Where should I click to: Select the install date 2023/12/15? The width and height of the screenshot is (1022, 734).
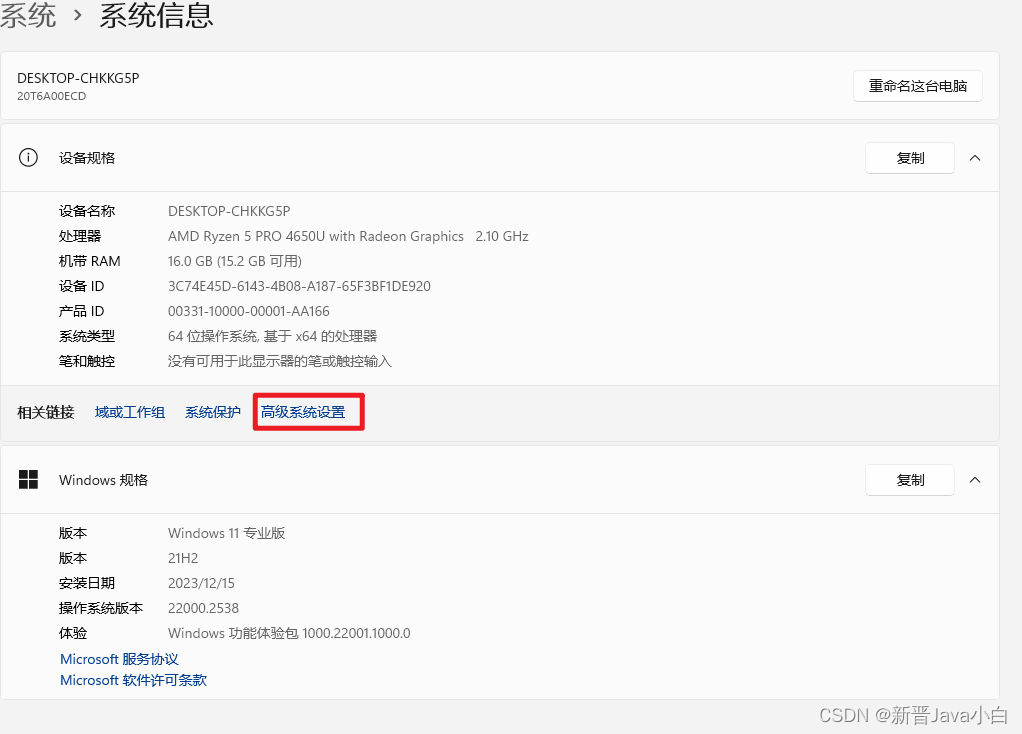[x=201, y=583]
